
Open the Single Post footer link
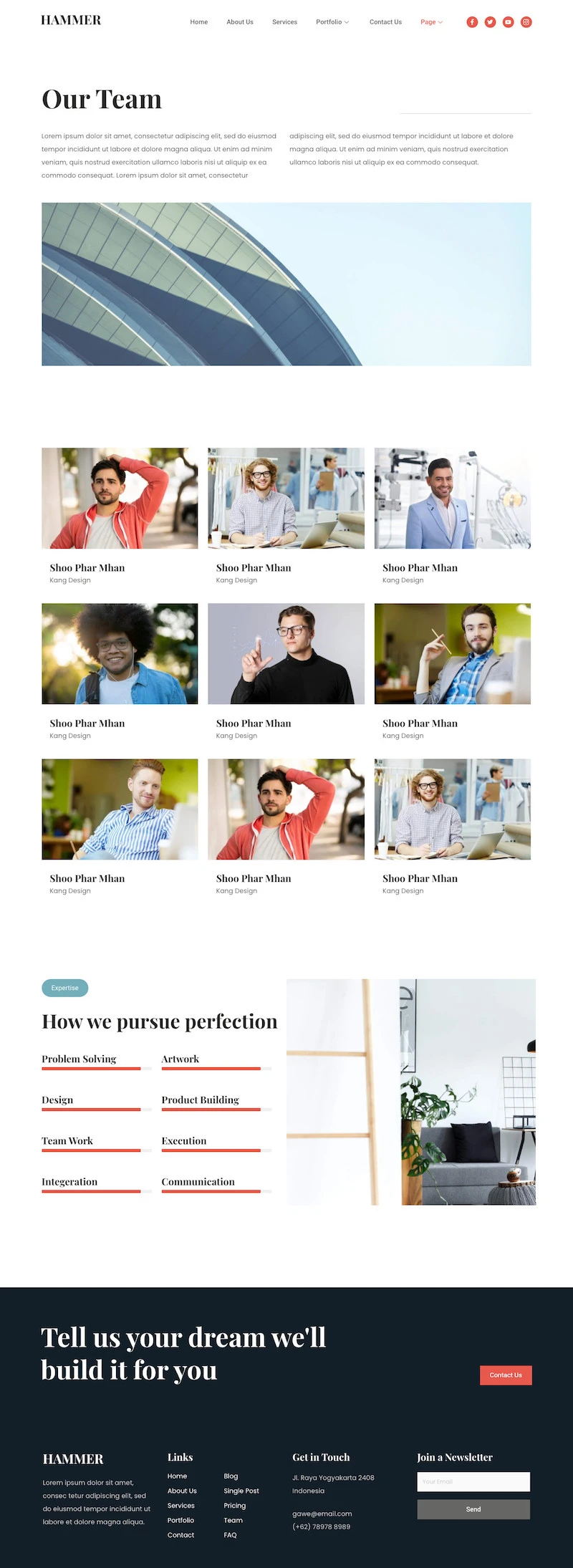[241, 1490]
